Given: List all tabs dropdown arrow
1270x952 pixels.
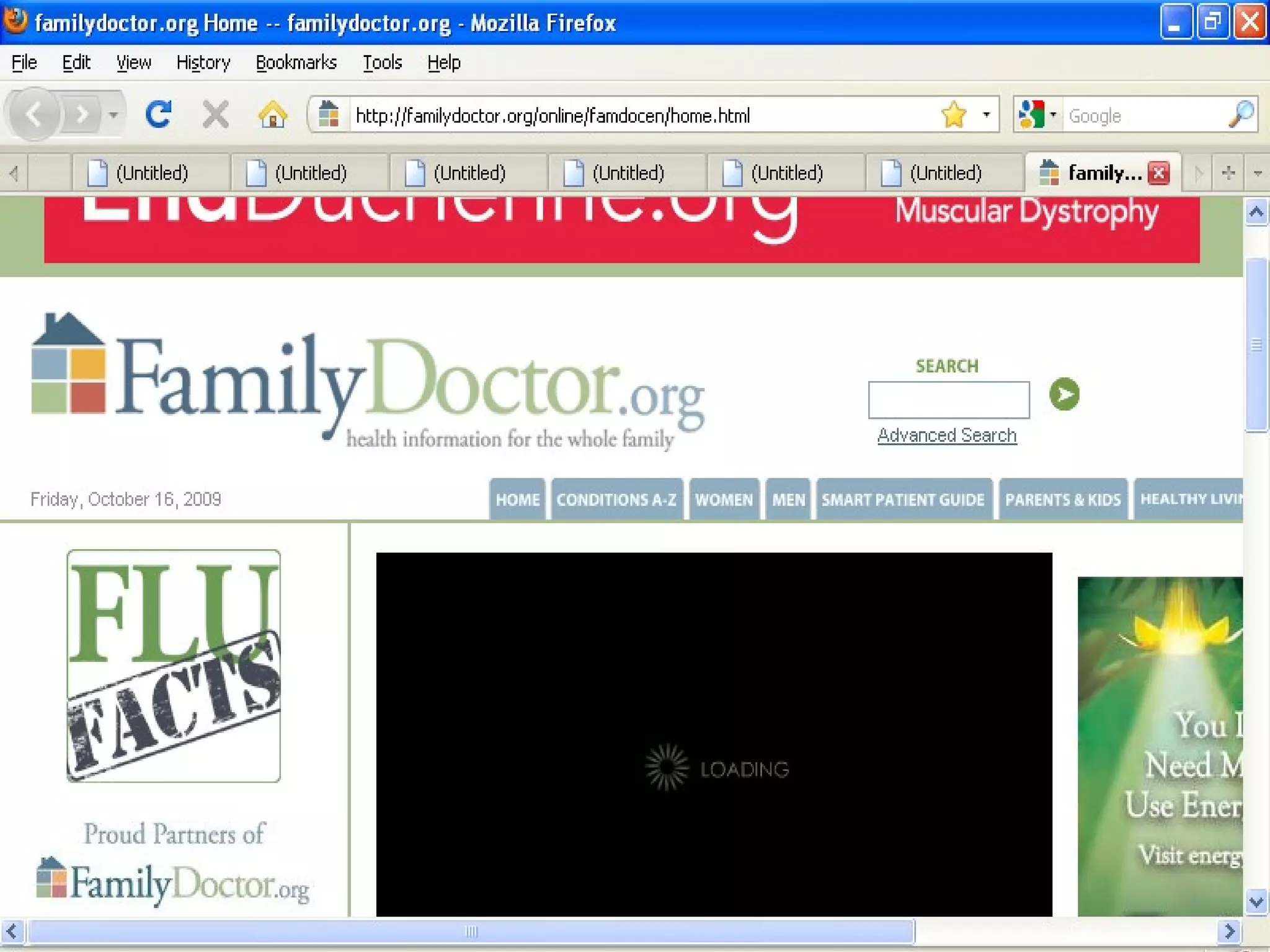Looking at the screenshot, I should 1257,173.
